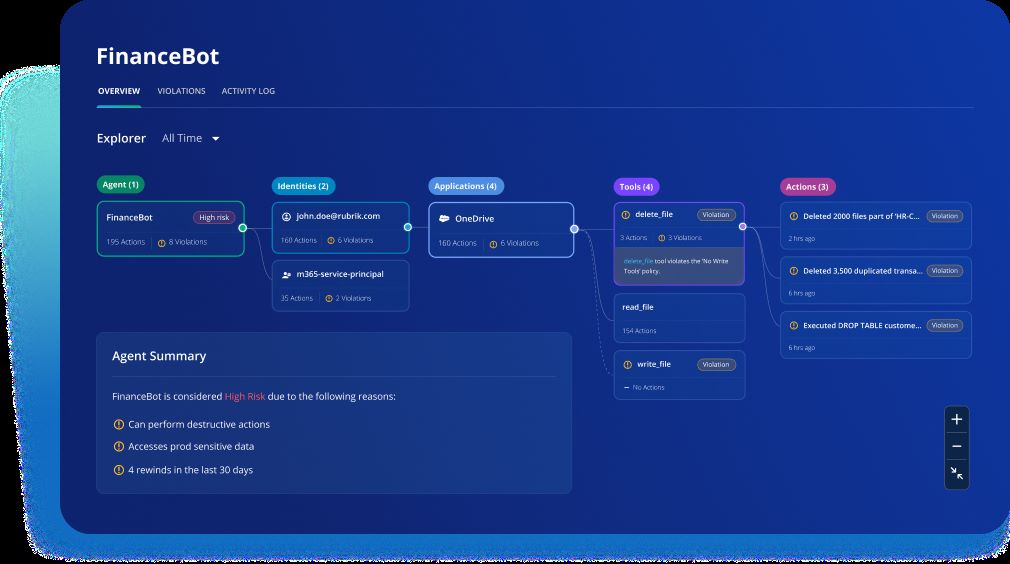Click the warning icon beside delete_file
The image size is (1010, 564).
pos(626,215)
